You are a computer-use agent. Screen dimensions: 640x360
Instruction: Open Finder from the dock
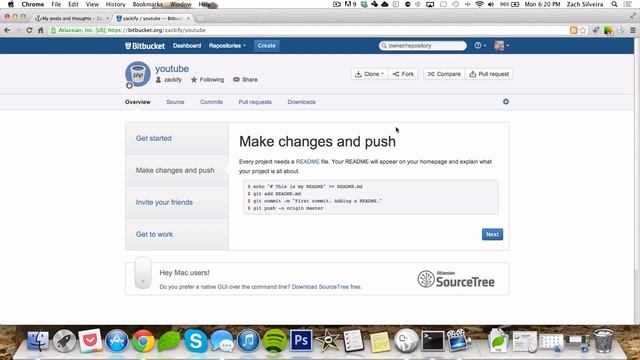tap(38, 341)
